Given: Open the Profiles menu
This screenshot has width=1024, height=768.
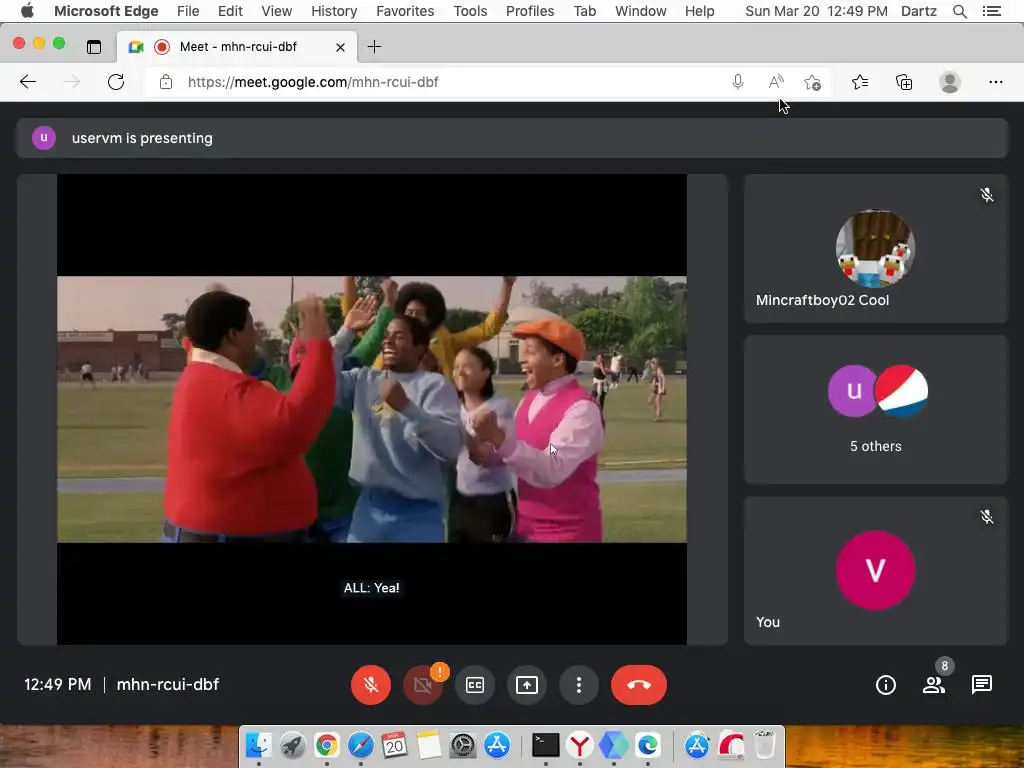Looking at the screenshot, I should pos(530,11).
